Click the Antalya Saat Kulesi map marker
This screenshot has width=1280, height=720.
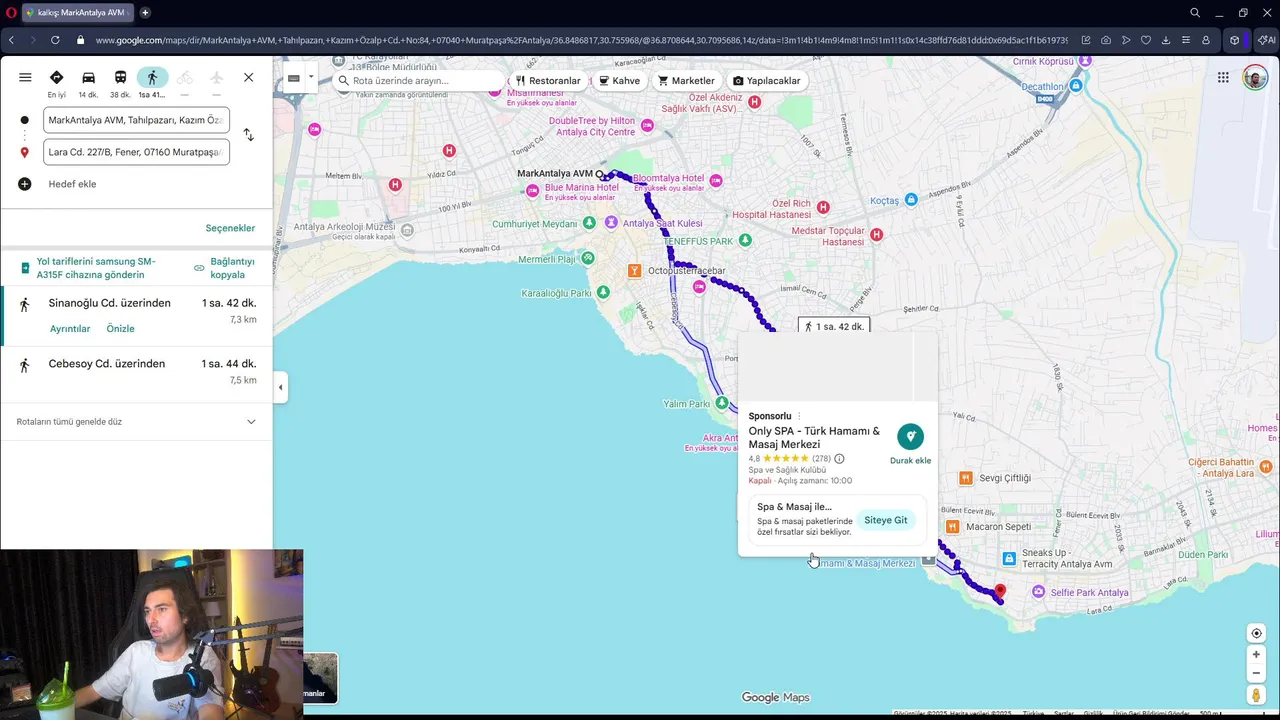coord(611,223)
